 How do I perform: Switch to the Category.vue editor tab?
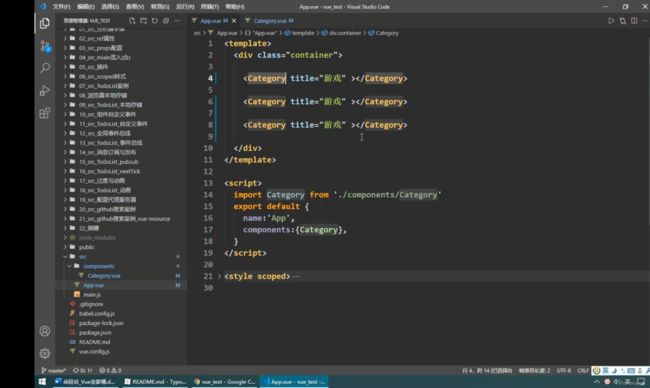(x=269, y=21)
